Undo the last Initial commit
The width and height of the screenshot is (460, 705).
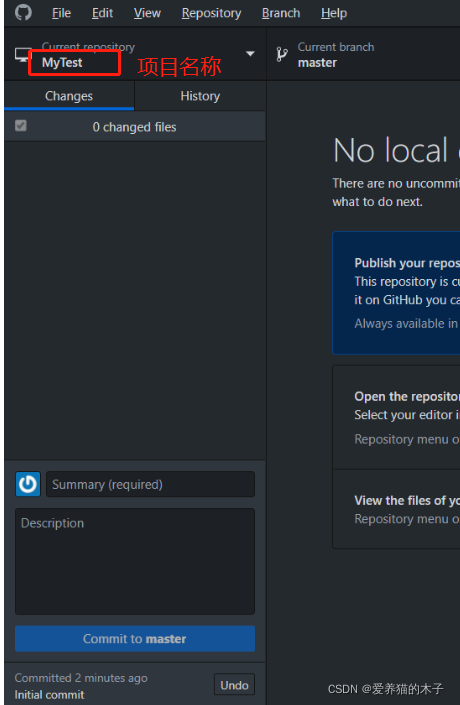tap(234, 685)
